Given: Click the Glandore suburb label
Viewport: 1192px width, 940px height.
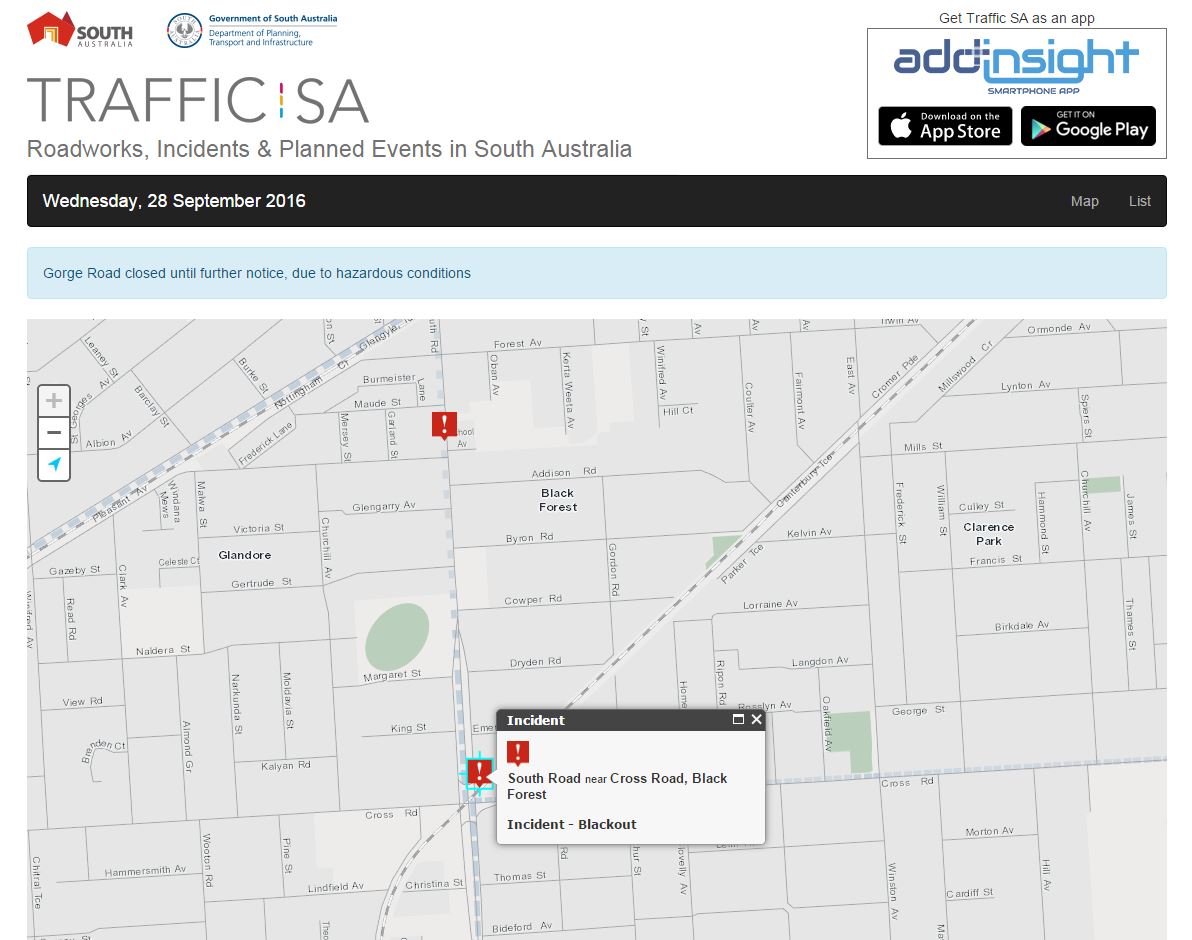Looking at the screenshot, I should [245, 555].
